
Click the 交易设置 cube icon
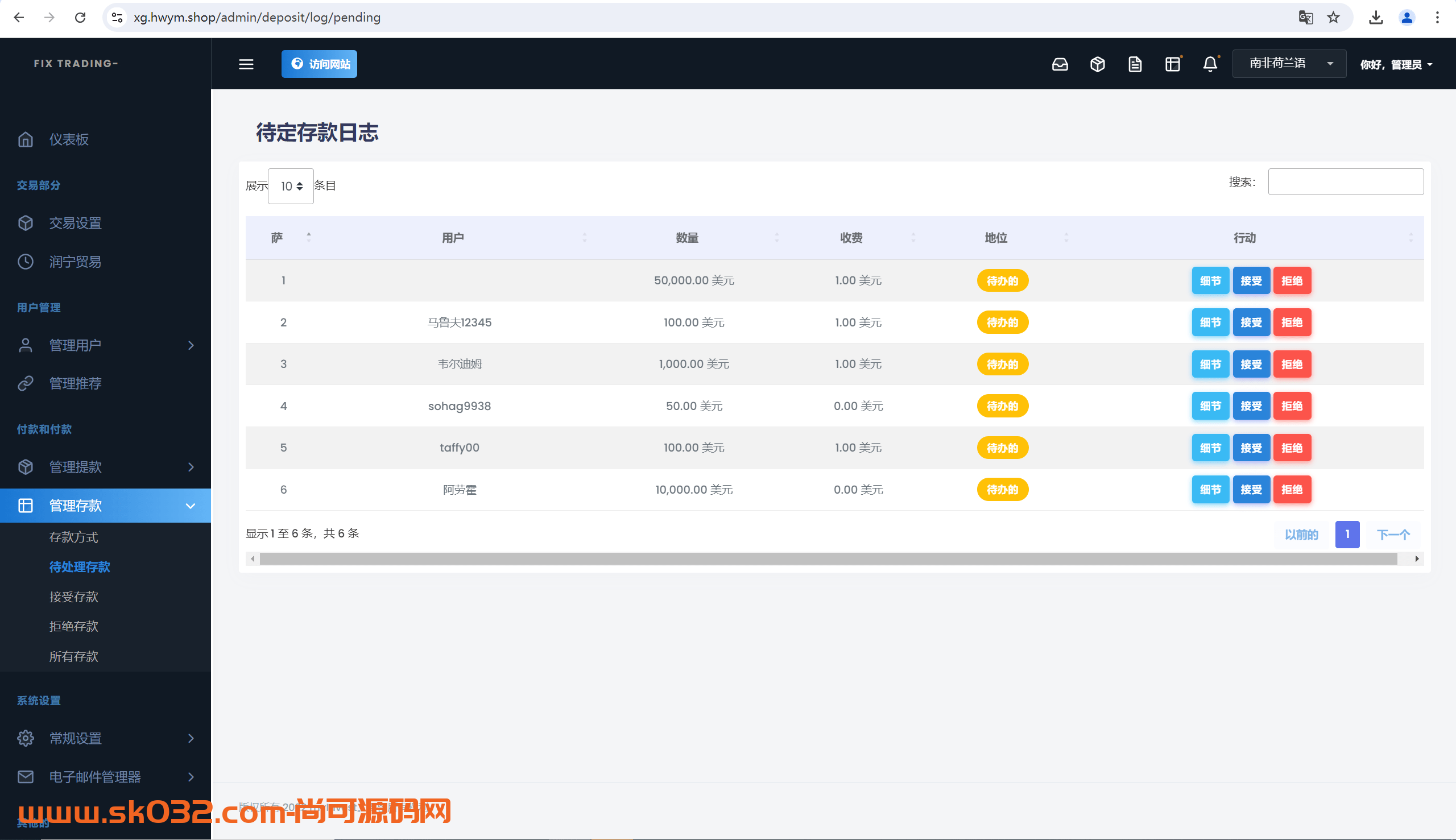[x=26, y=223]
